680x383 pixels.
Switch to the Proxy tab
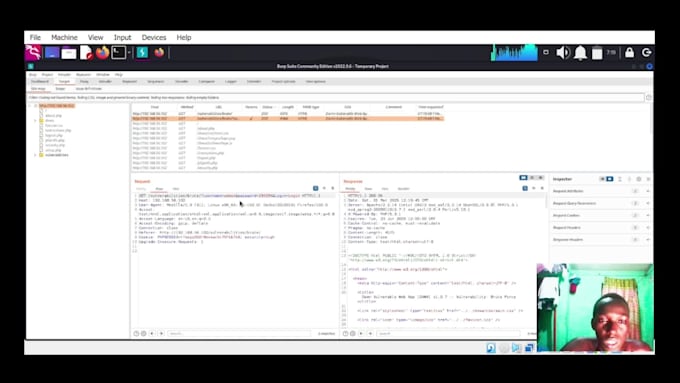(84, 82)
